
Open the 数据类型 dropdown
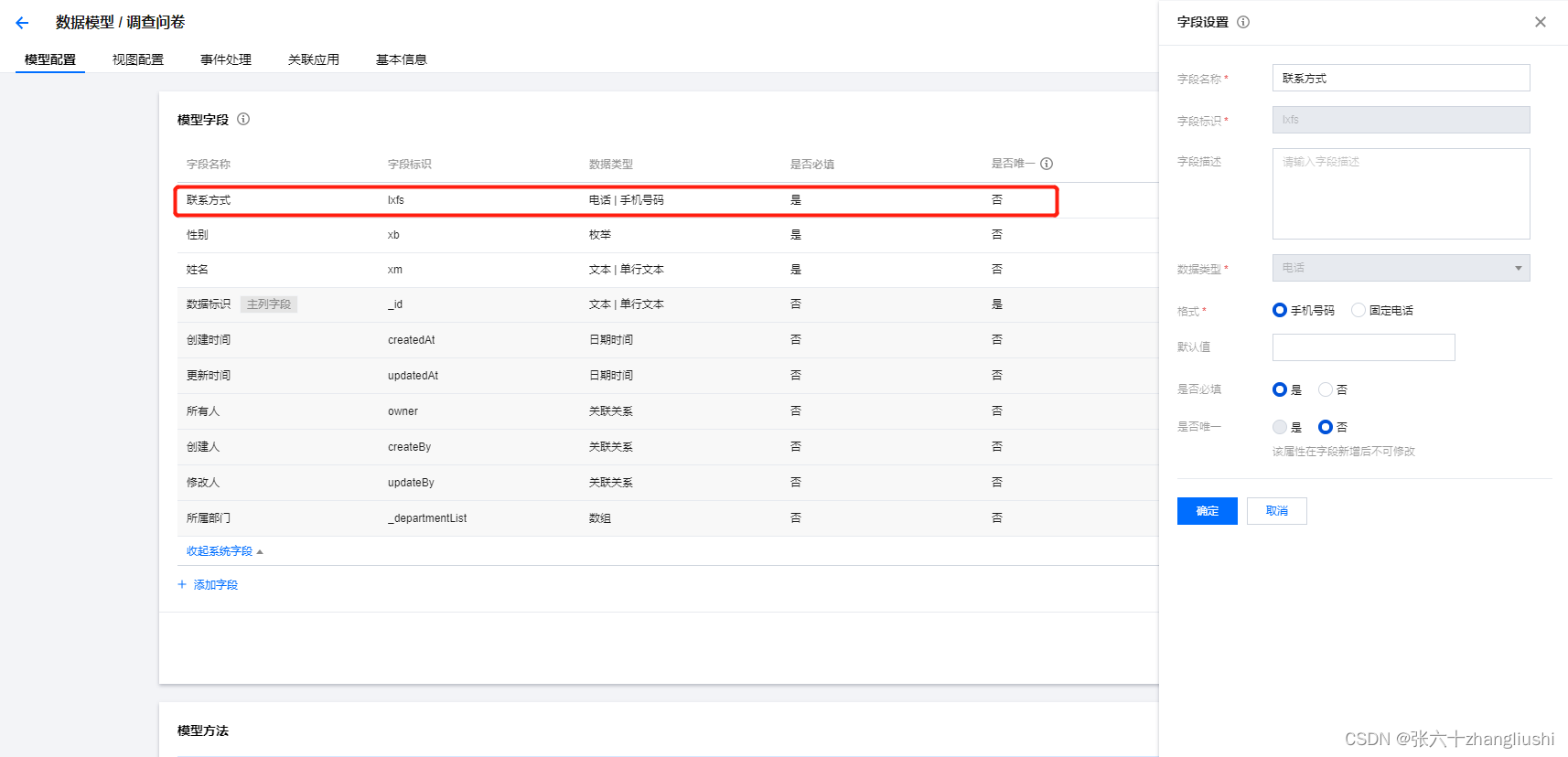[x=1401, y=268]
